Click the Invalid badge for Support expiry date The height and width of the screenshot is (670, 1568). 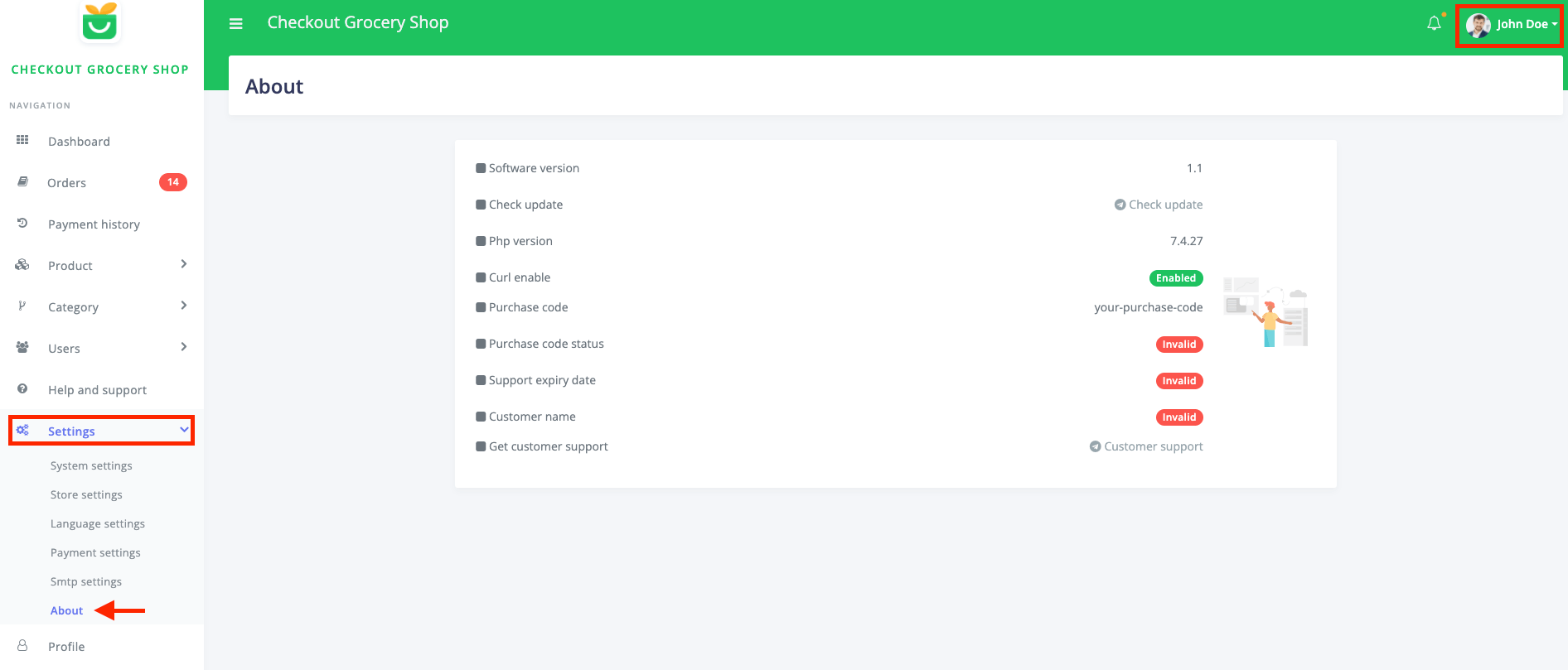click(1179, 381)
